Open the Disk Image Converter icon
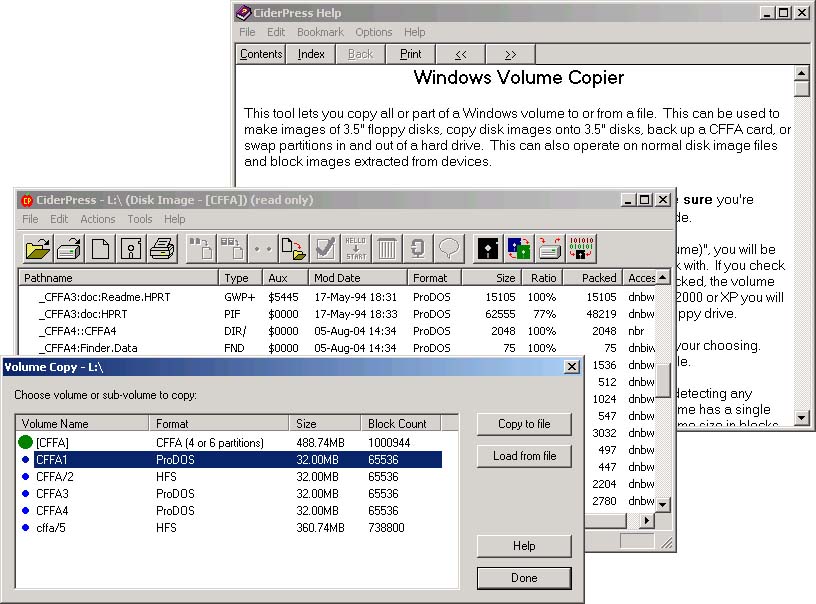The image size is (816, 604). [x=518, y=247]
